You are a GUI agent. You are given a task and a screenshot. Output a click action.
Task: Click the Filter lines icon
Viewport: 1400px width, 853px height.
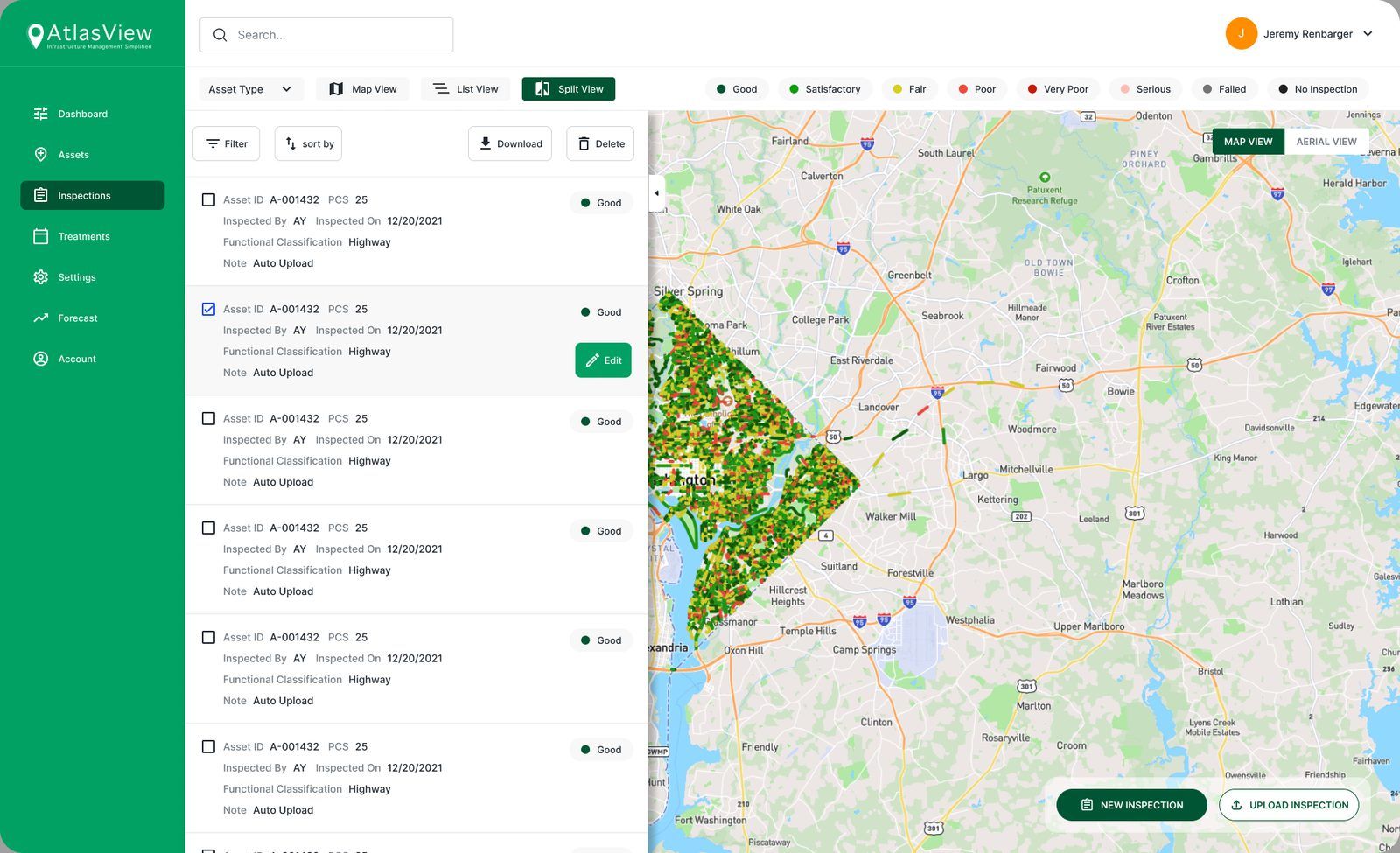click(x=213, y=143)
